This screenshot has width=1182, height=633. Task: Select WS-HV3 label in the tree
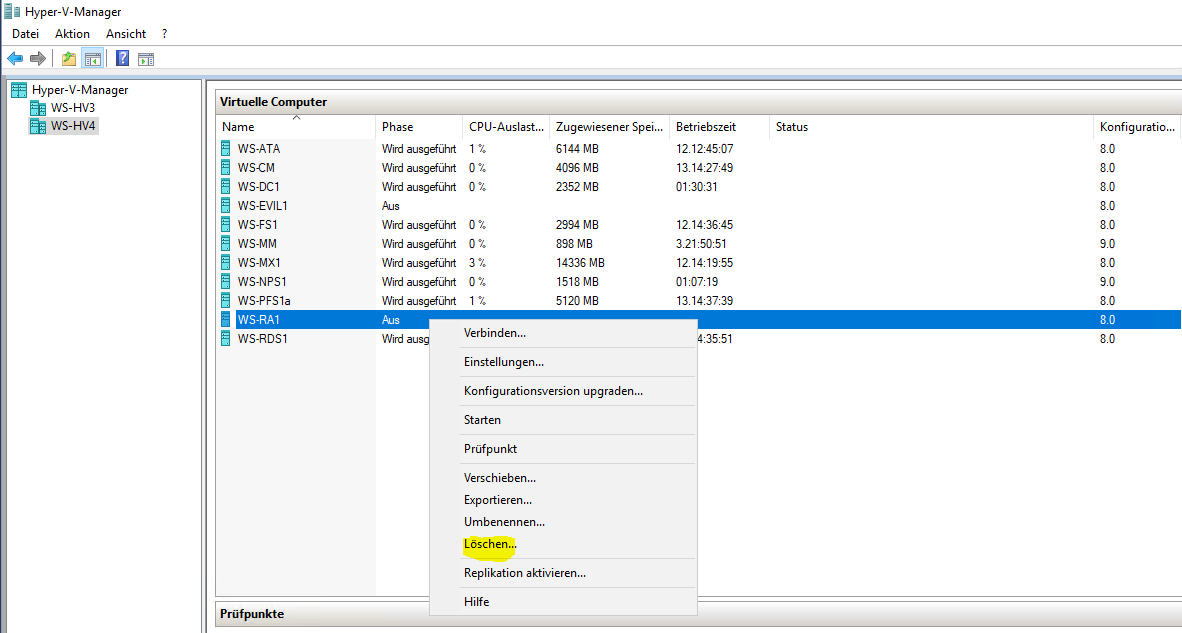click(x=72, y=108)
